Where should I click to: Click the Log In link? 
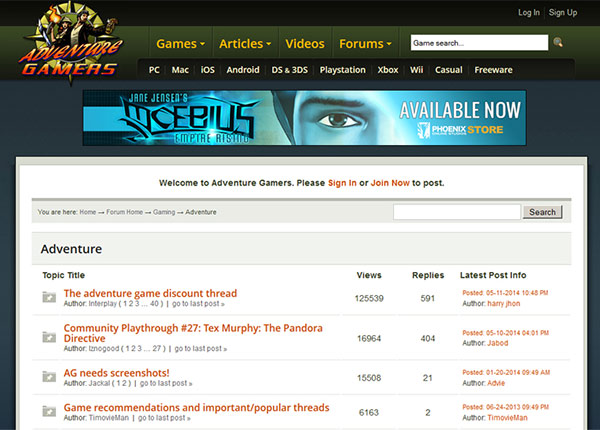point(529,13)
